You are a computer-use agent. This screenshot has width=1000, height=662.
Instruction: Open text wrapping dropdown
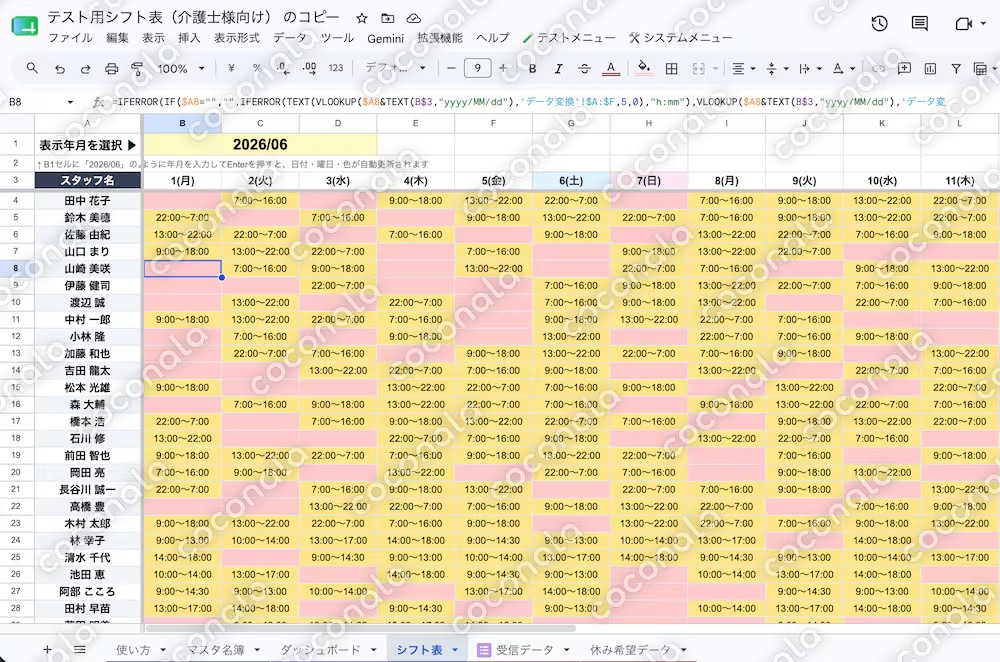[x=810, y=68]
